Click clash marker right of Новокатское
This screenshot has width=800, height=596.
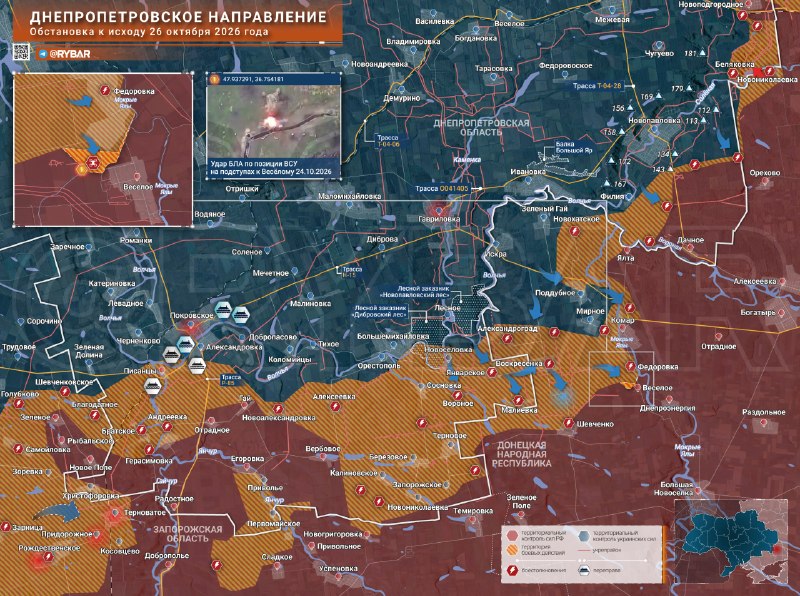click(x=576, y=232)
